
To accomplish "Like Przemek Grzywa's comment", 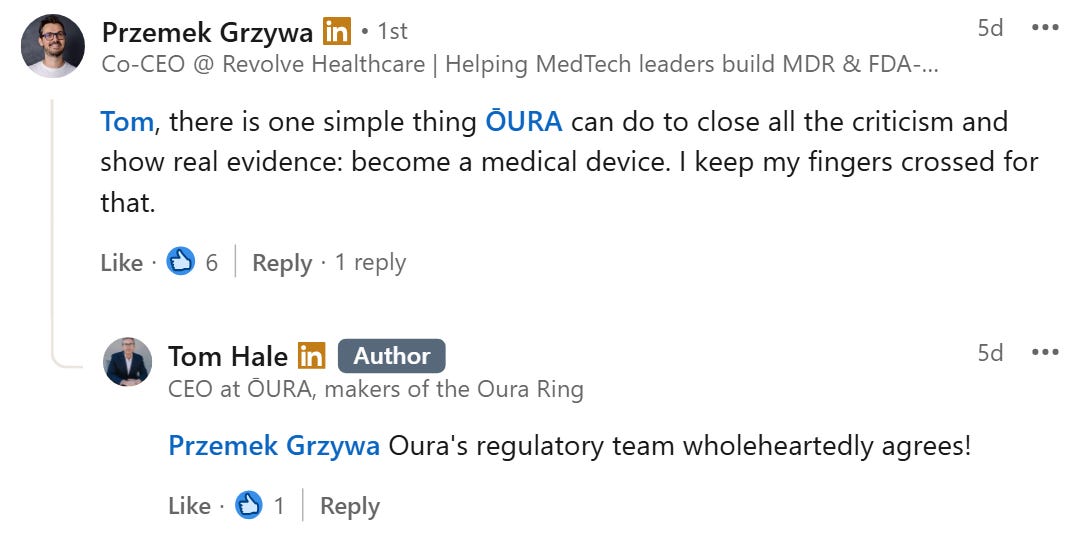I will click(121, 263).
